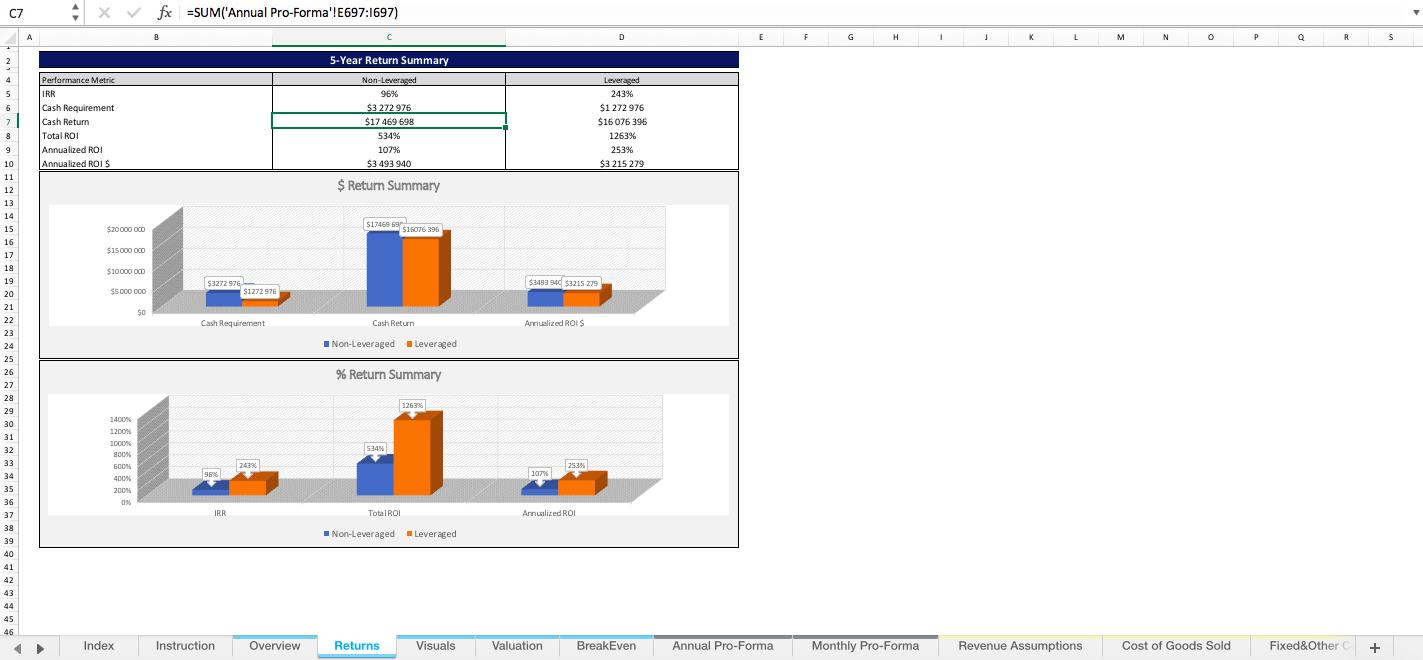Select the BreakEven sheet tab
1423x660 pixels.
(x=606, y=645)
